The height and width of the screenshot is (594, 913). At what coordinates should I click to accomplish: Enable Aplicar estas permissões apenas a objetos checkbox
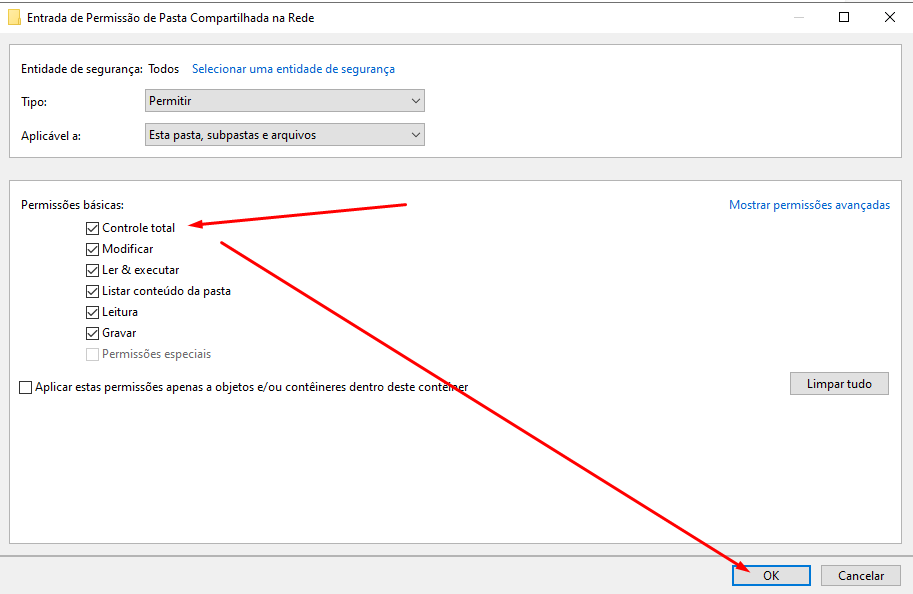[x=26, y=387]
